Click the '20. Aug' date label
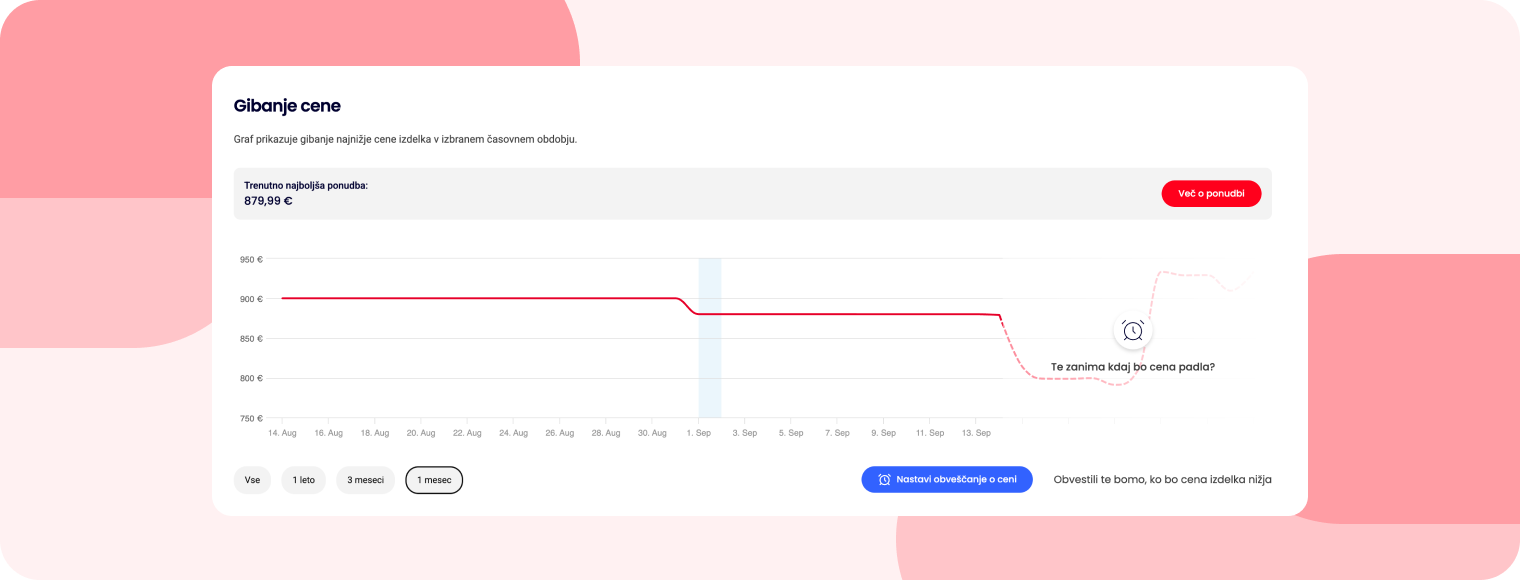 pyautogui.click(x=420, y=433)
